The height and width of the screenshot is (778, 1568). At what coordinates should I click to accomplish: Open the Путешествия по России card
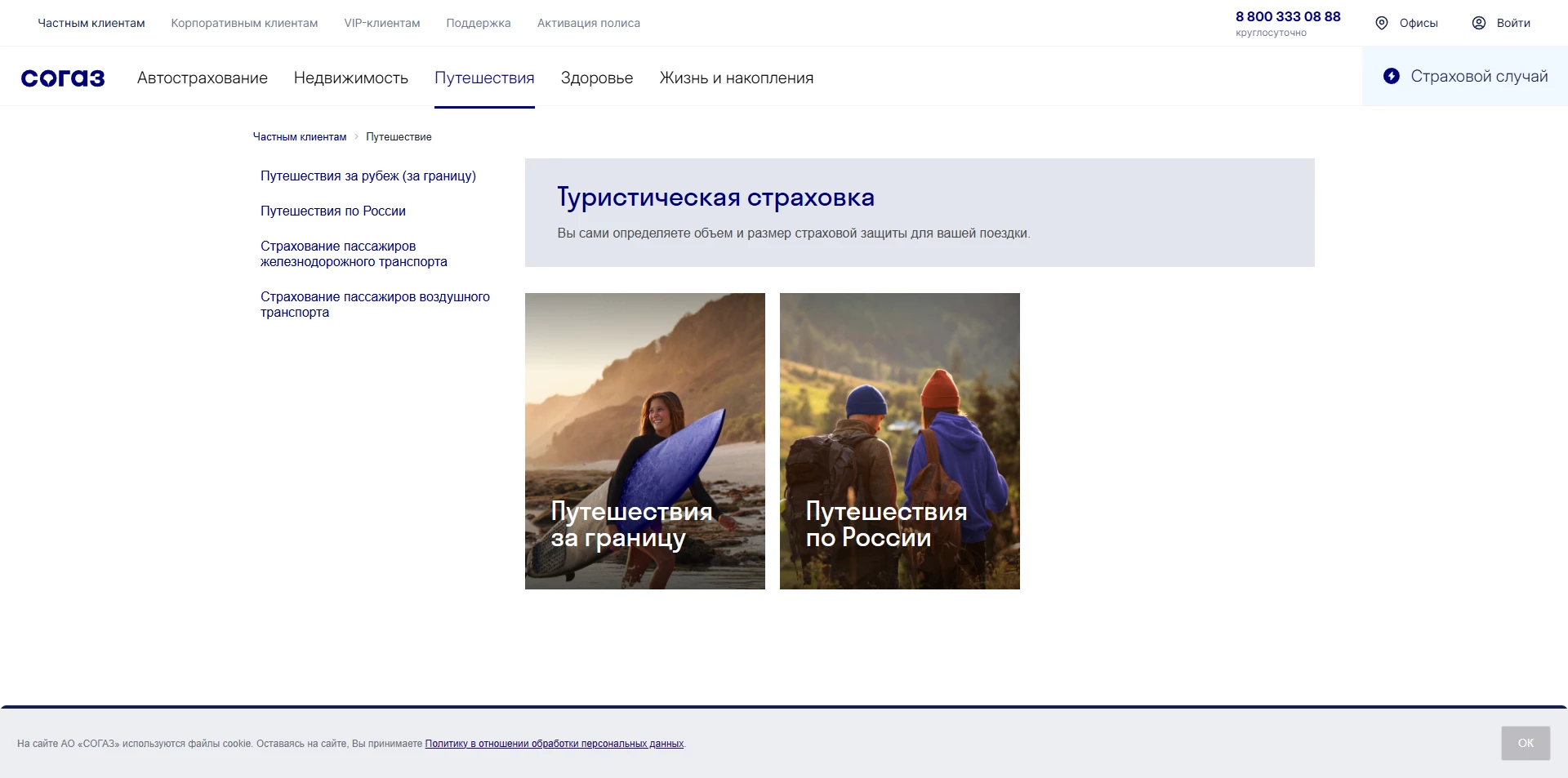pos(899,441)
